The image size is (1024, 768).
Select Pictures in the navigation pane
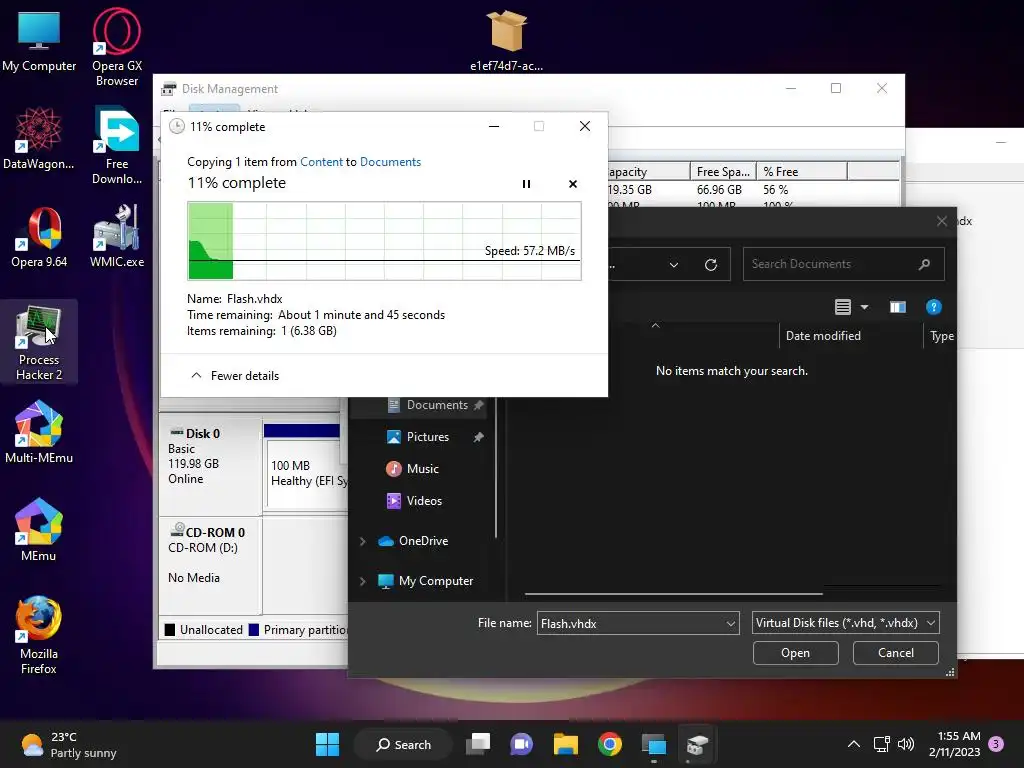pos(428,437)
